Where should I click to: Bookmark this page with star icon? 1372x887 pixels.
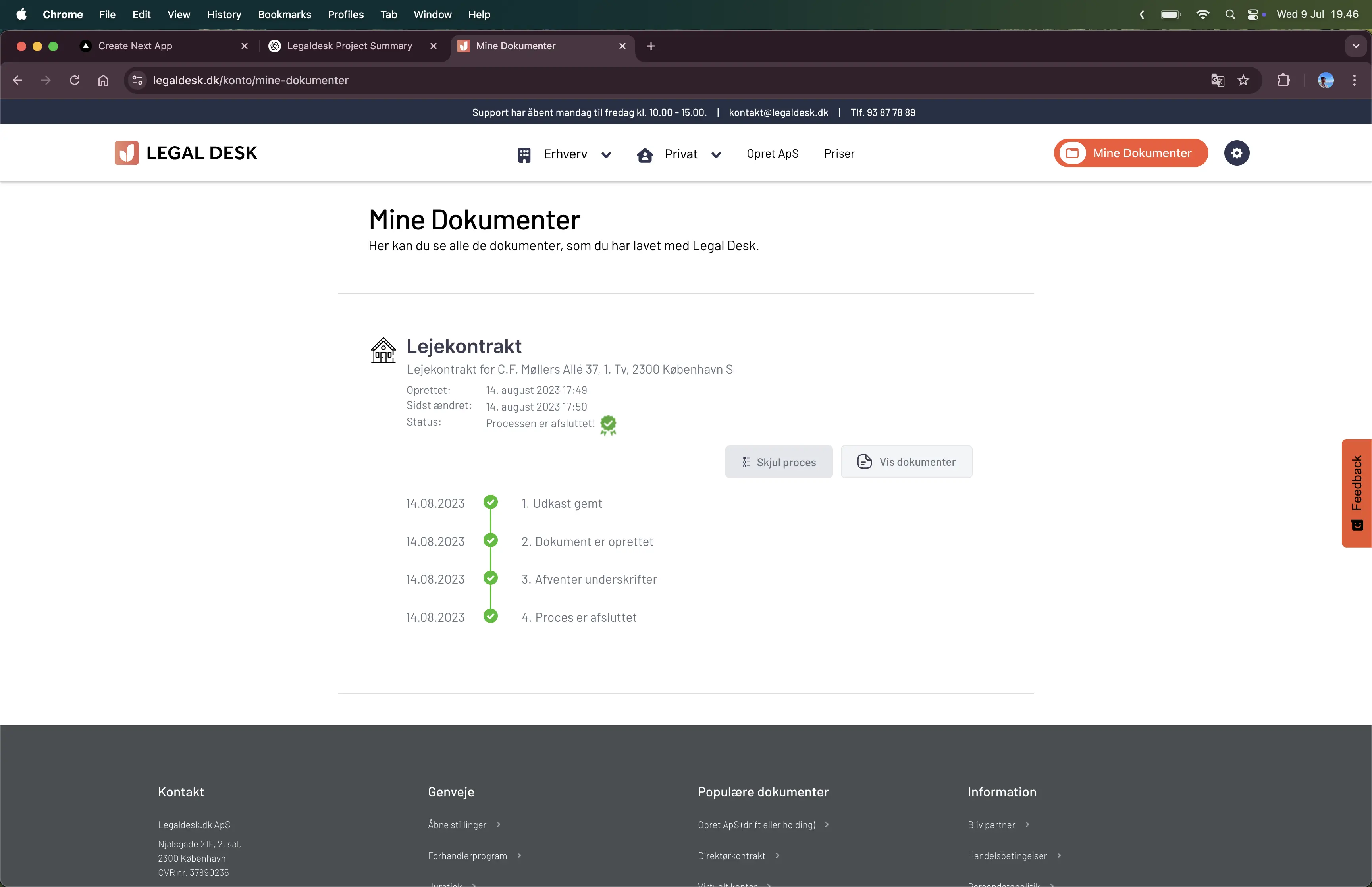click(x=1243, y=80)
